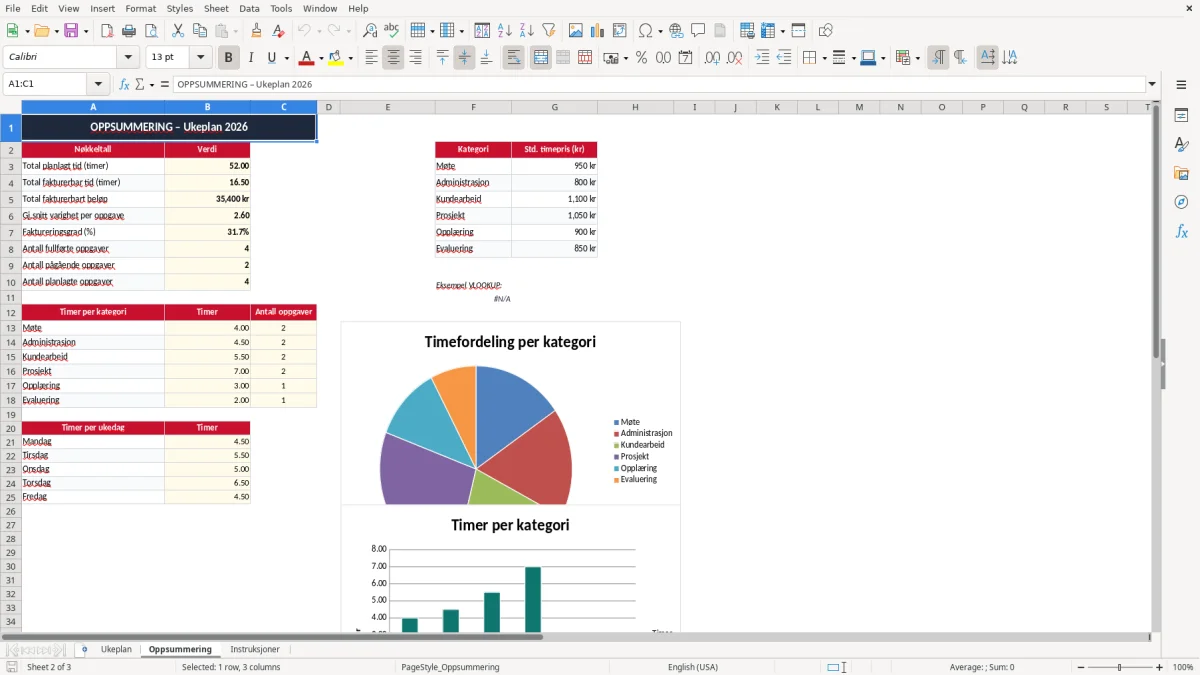1200x675 pixels.
Task: Toggle Merge and Center Cells
Action: click(540, 58)
